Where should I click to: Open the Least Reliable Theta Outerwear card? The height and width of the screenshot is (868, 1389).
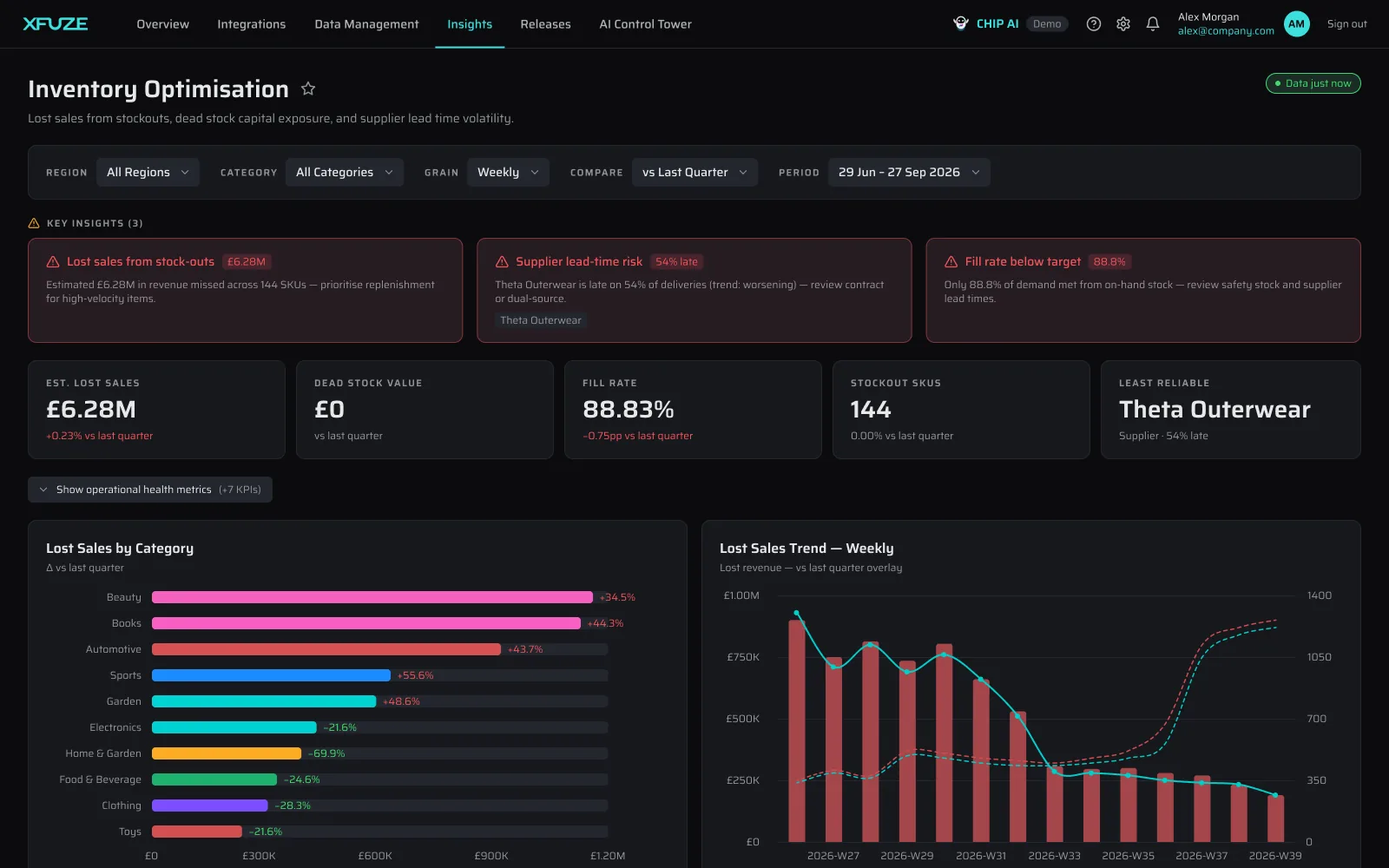(x=1230, y=410)
